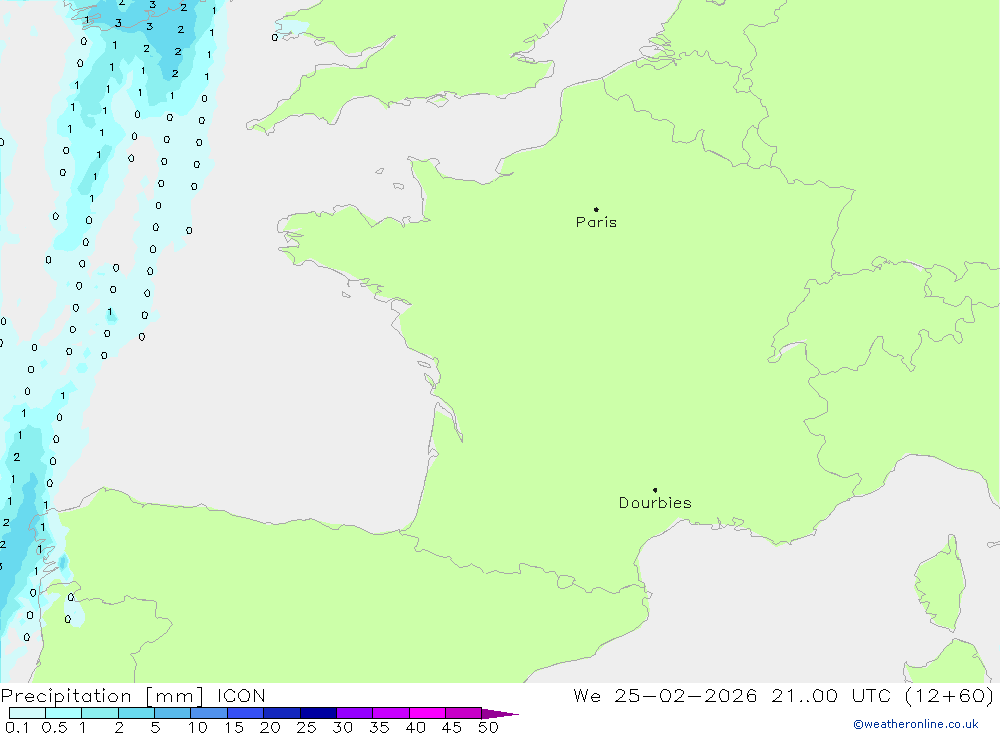Click the forecast date 'We 25-02-2026' text
1000x733 pixels.
click(x=665, y=695)
